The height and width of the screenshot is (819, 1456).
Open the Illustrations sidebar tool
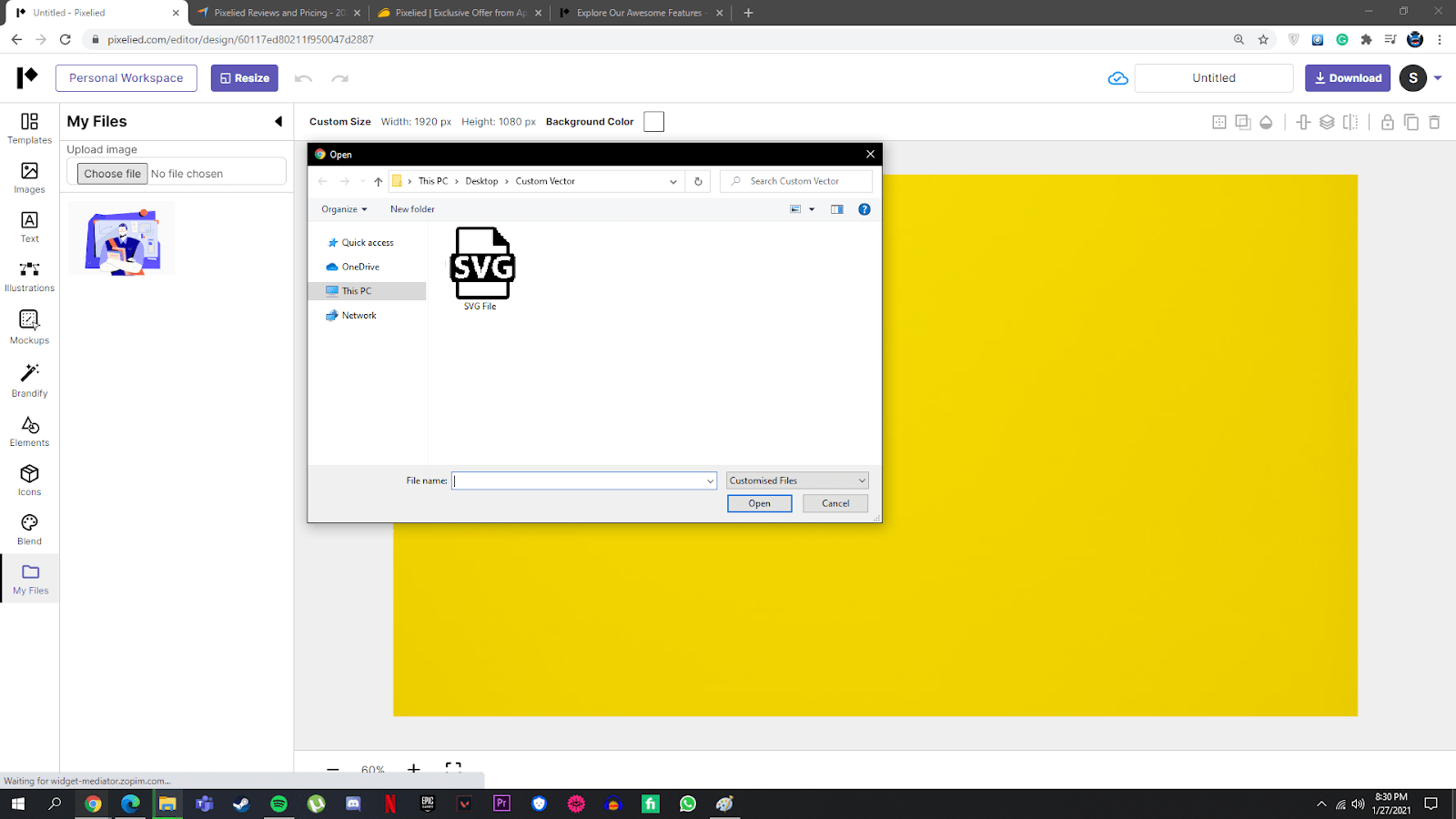[x=29, y=277]
